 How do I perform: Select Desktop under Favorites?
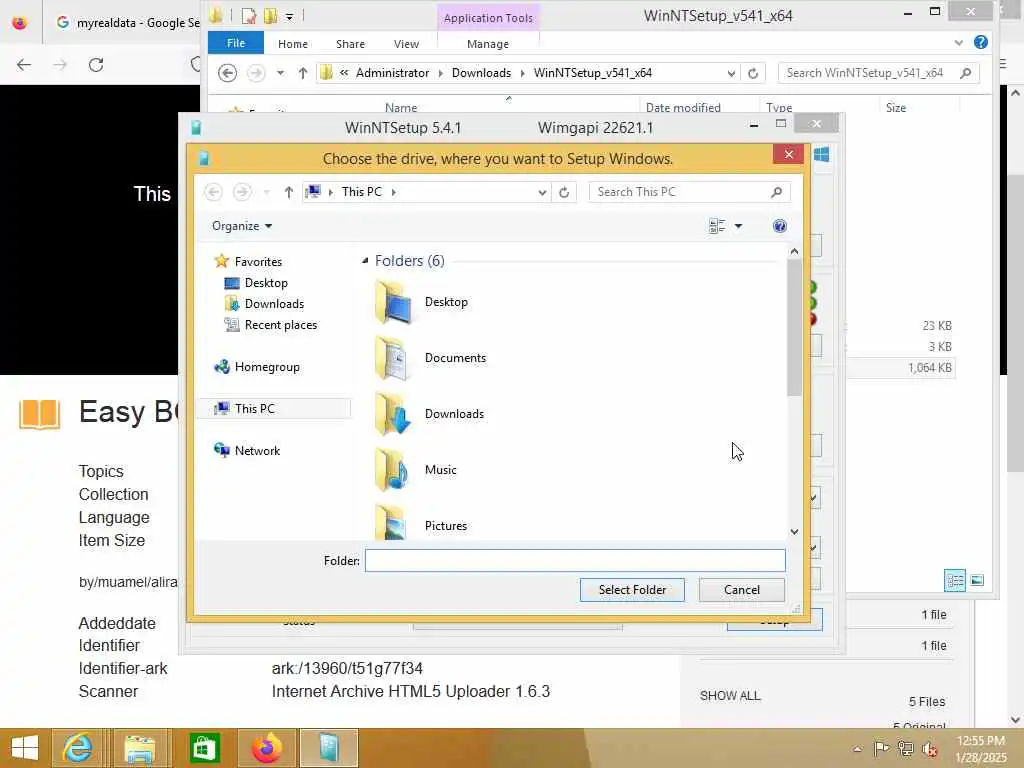point(266,283)
